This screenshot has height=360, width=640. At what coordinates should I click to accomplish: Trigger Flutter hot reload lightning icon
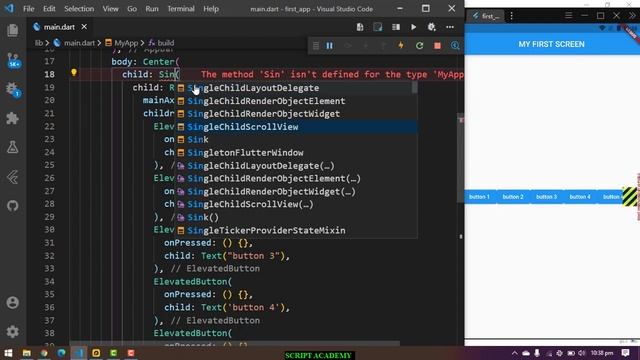401,46
